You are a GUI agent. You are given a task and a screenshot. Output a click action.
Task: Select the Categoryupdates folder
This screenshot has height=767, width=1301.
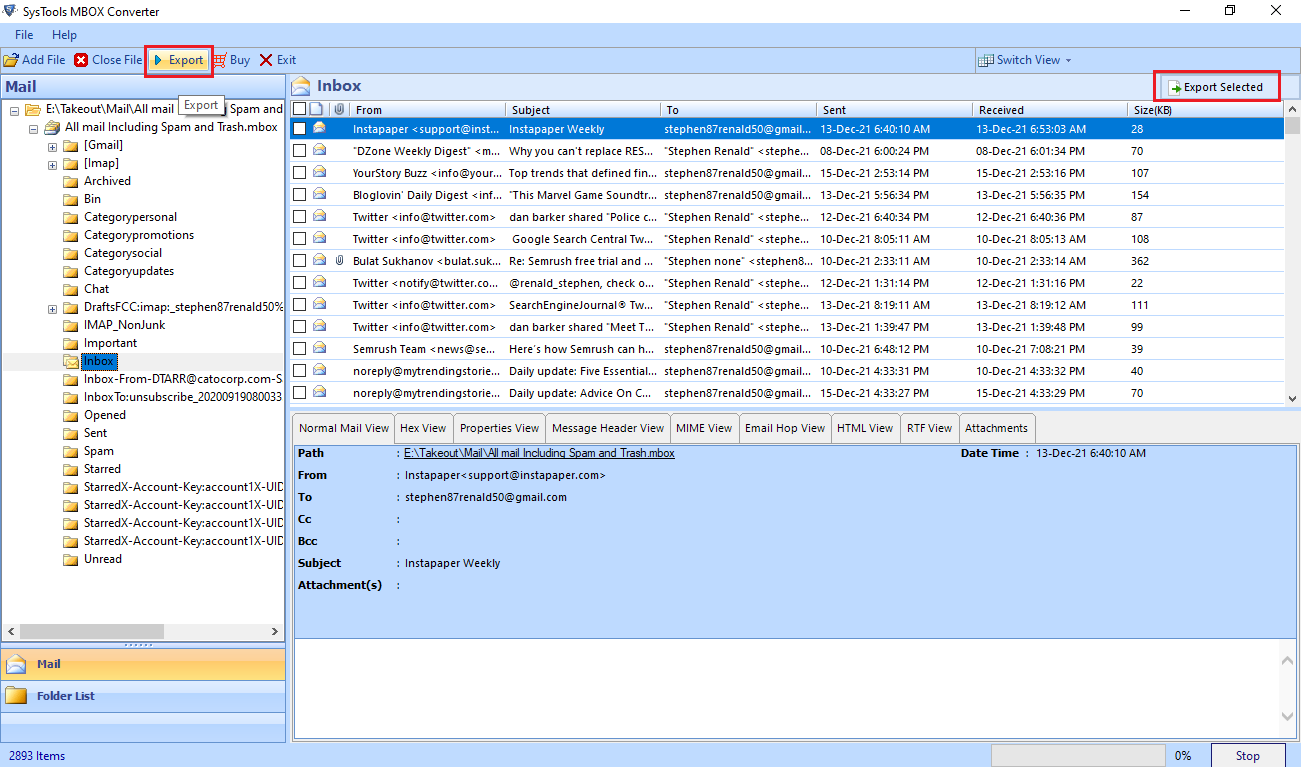[x=129, y=271]
